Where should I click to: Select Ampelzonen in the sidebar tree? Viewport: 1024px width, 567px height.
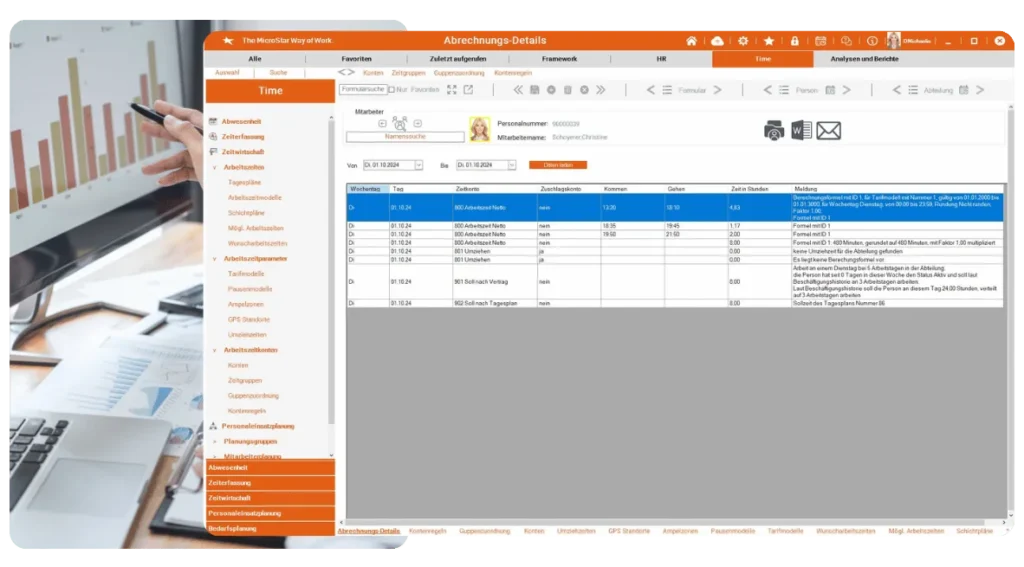pos(246,304)
